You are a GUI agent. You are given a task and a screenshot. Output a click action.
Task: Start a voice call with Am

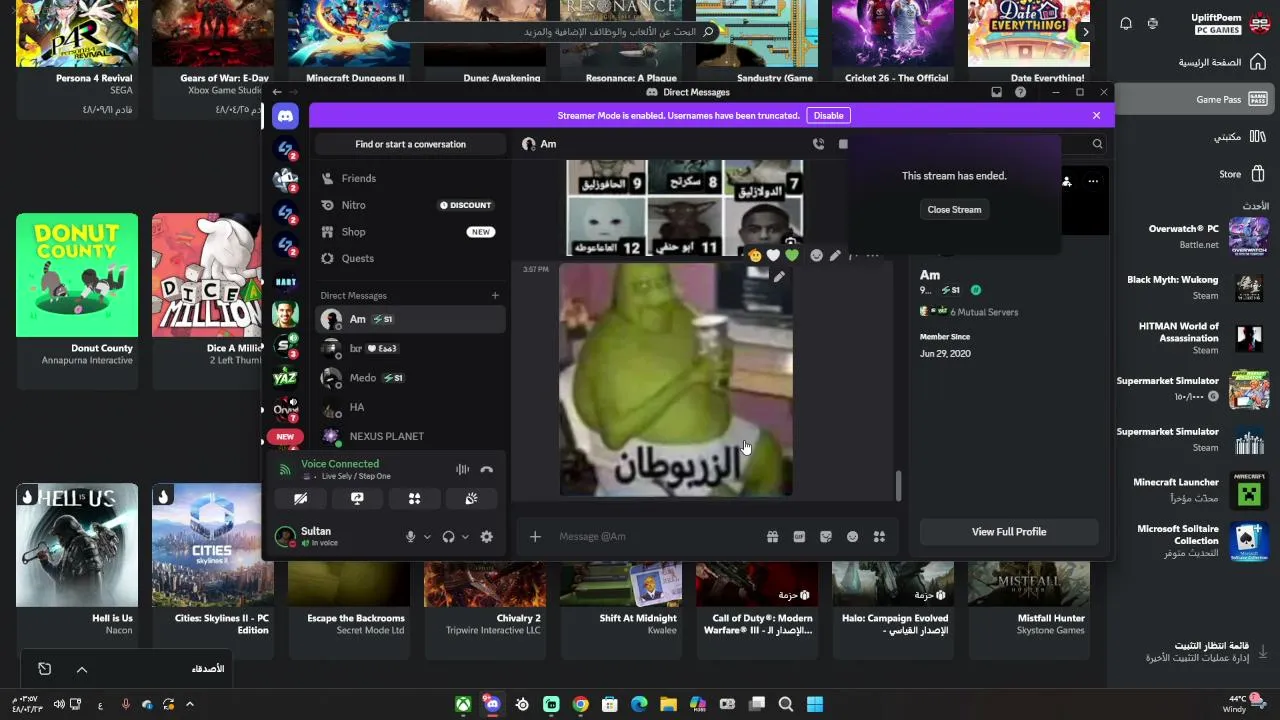(x=818, y=144)
